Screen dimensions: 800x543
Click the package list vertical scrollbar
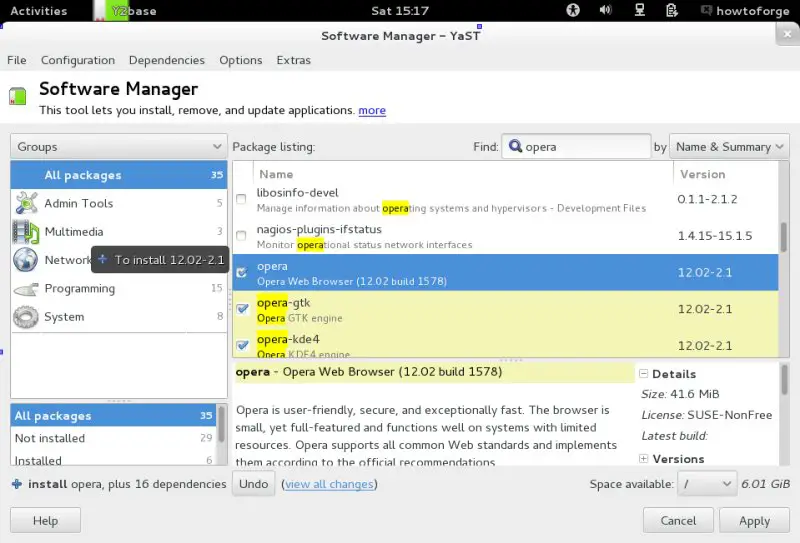point(784,237)
